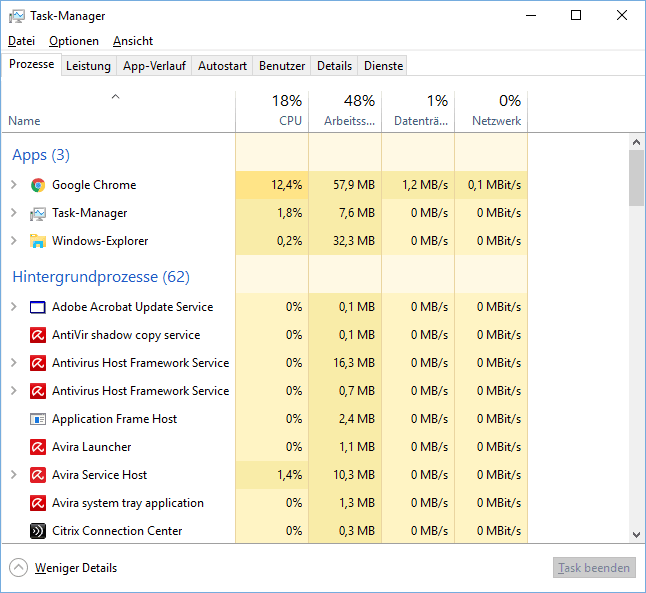The image size is (646, 593).
Task: Expand the Adobe Acrobat Update Service row
Action: [14, 307]
